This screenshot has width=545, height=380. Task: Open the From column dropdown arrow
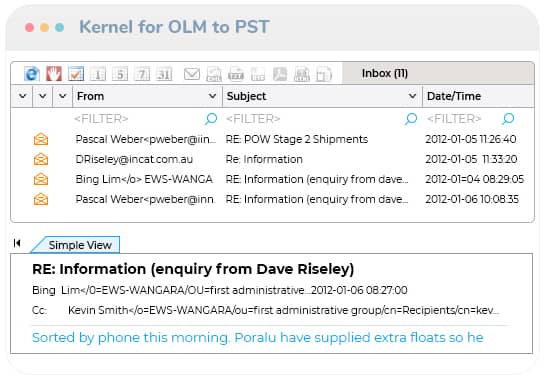(x=212, y=96)
